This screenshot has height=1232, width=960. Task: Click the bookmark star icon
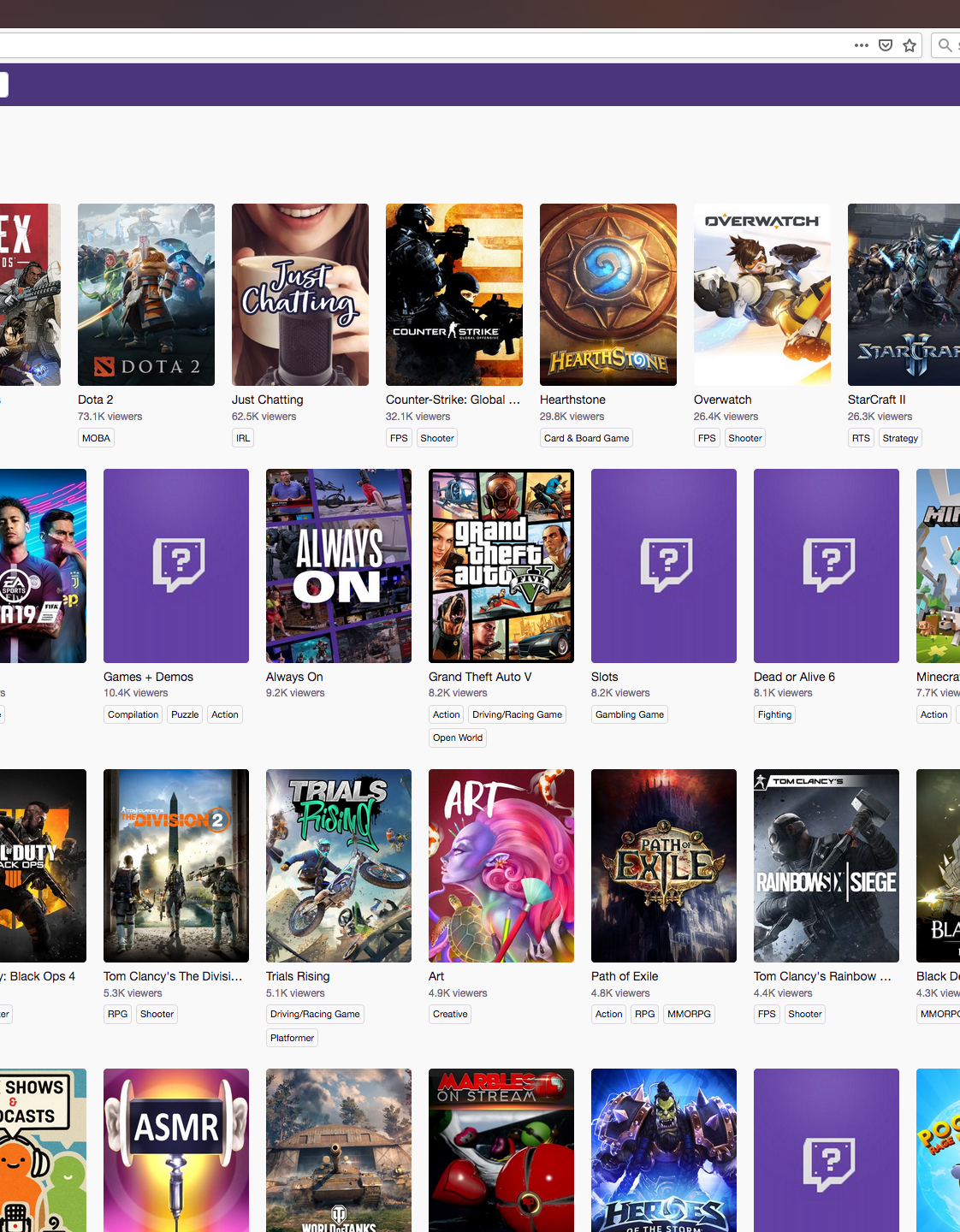click(910, 45)
